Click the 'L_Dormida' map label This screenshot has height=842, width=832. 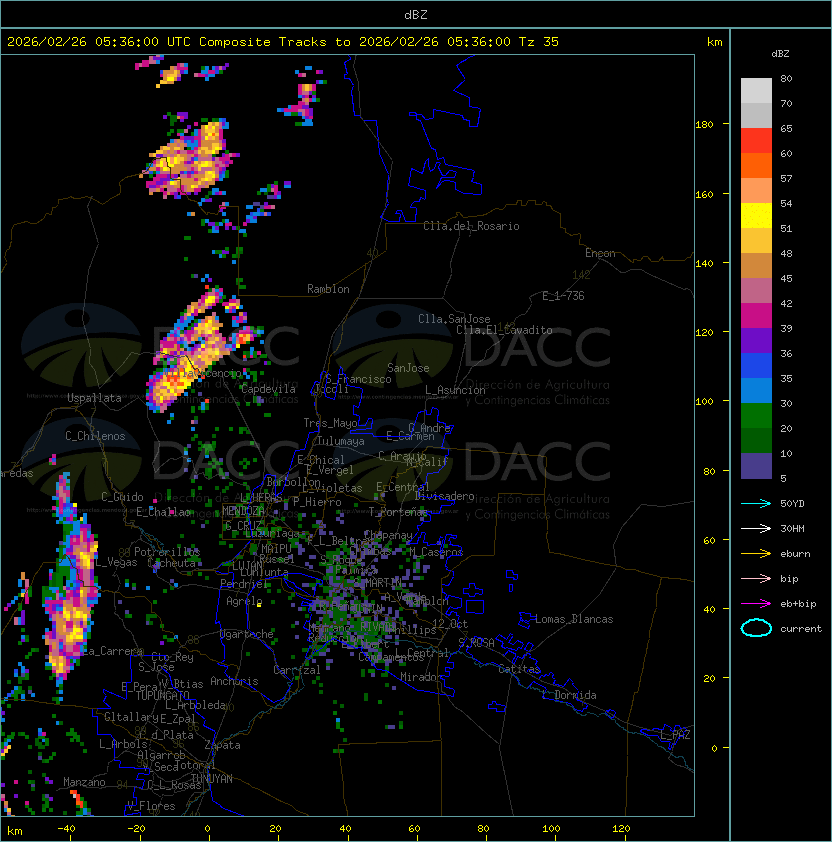click(x=569, y=695)
